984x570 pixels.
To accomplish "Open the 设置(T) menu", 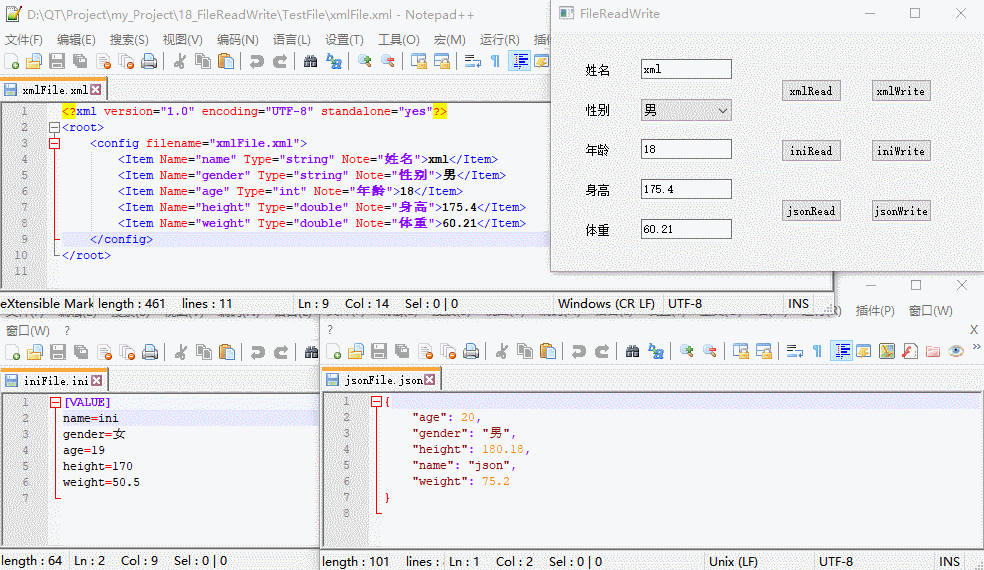I will click(344, 40).
